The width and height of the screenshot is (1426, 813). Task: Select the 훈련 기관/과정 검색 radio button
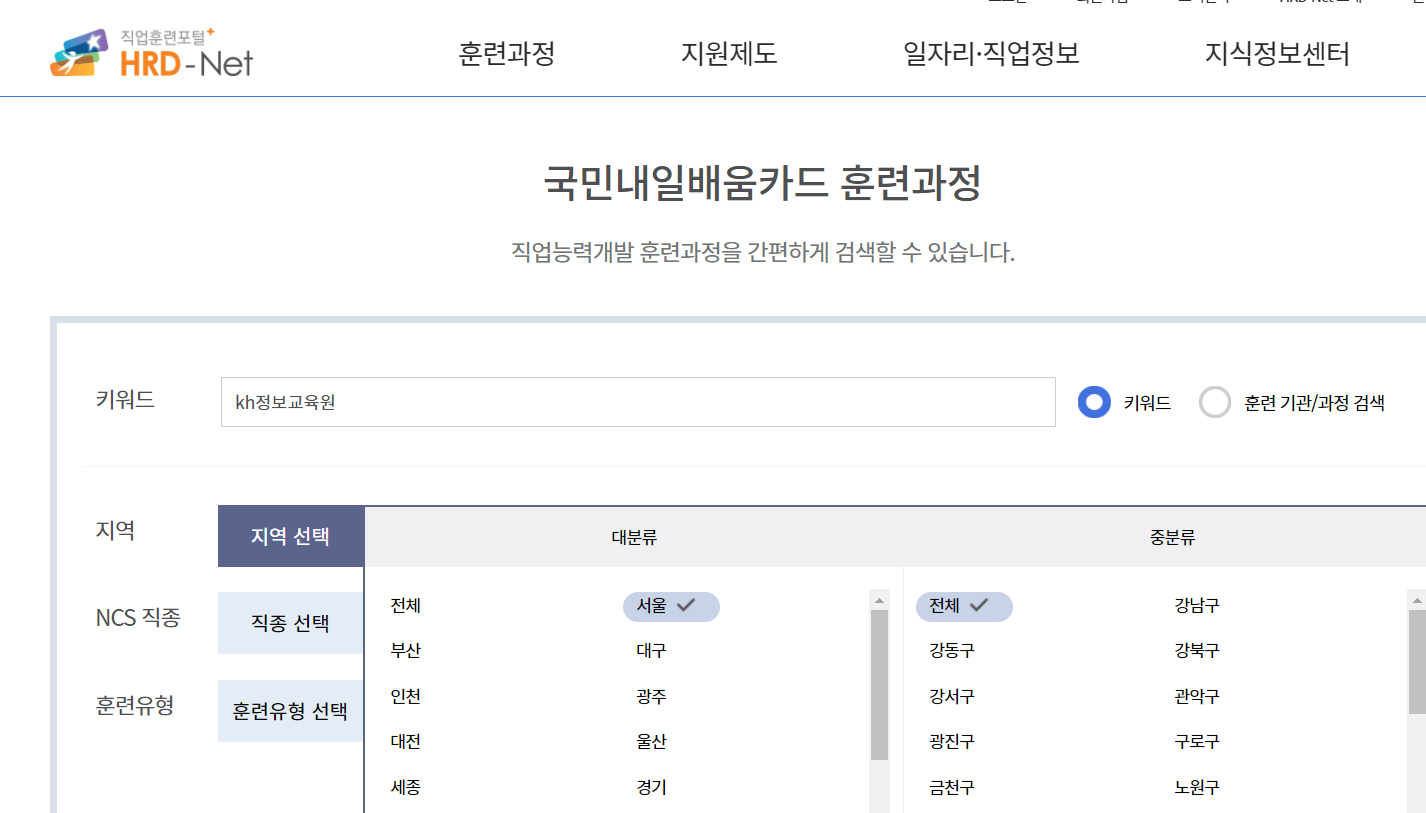click(1215, 402)
